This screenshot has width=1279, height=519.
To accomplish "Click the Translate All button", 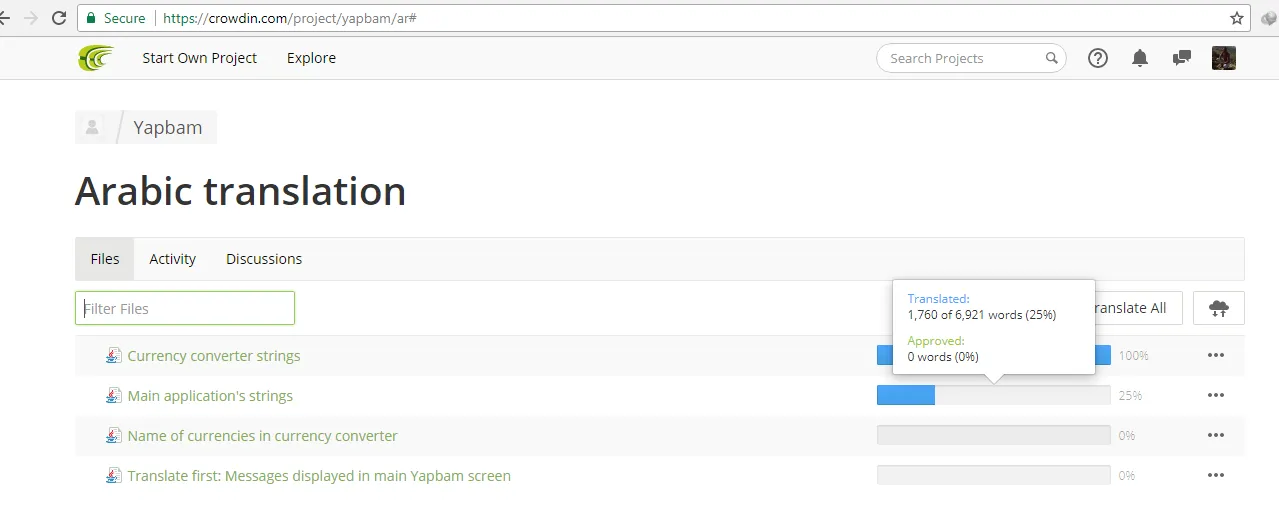I will click(1138, 308).
